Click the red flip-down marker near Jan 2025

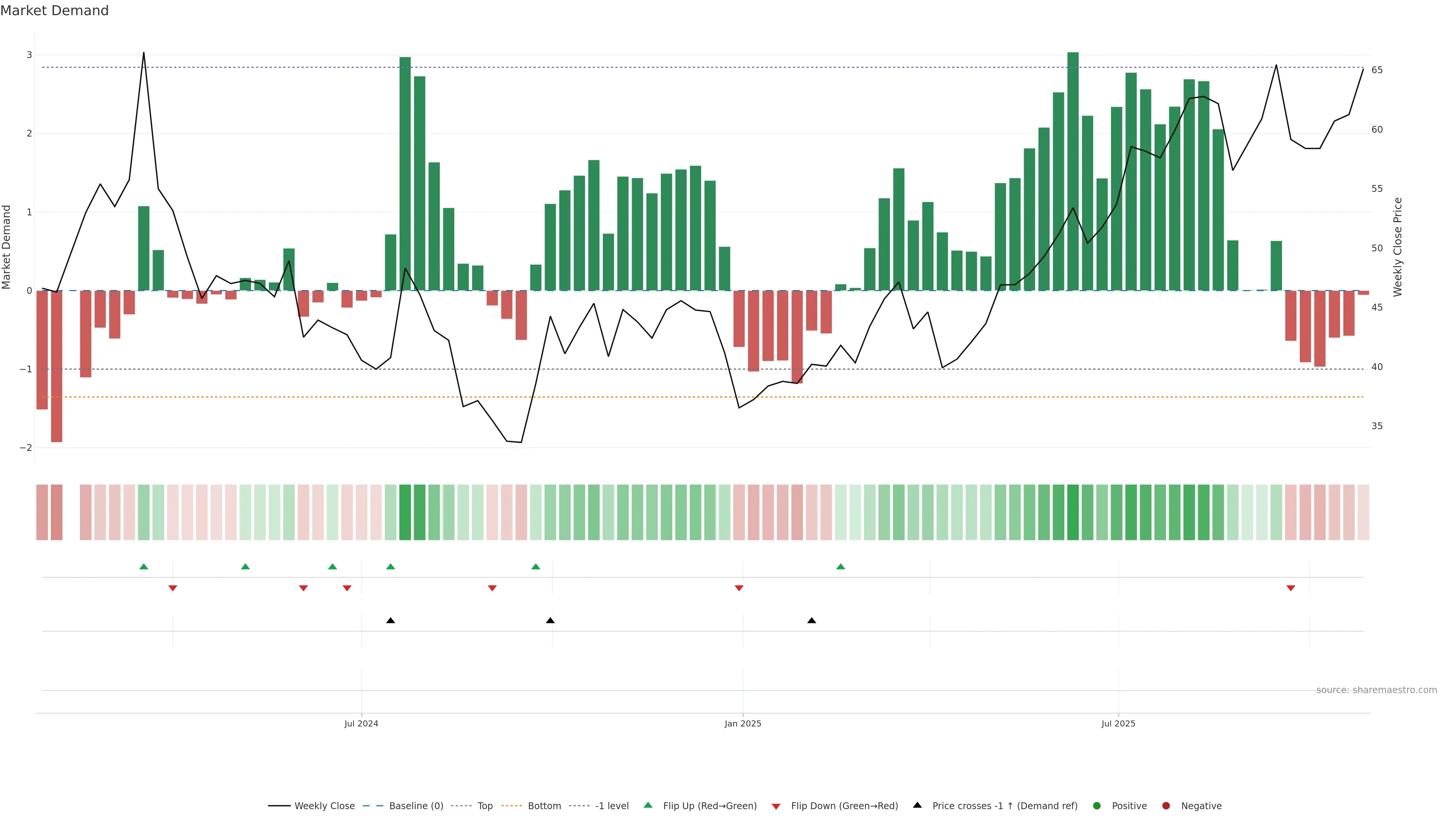tap(739, 588)
